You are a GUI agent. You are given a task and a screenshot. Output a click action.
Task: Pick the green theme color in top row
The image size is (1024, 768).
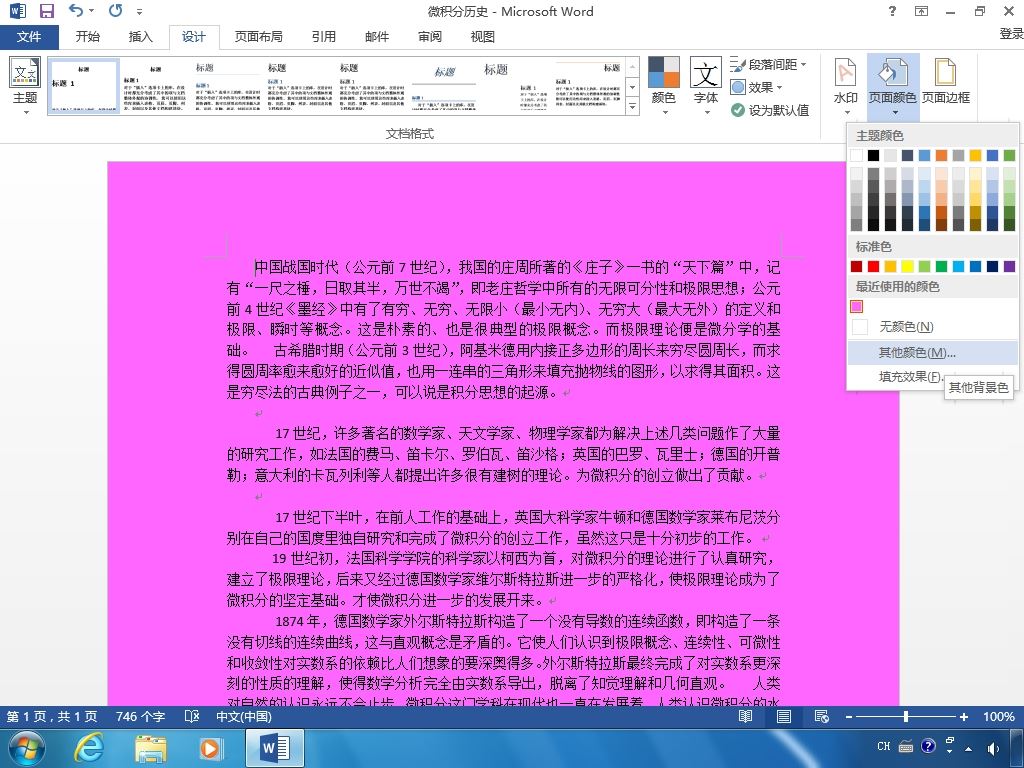click(x=1009, y=155)
